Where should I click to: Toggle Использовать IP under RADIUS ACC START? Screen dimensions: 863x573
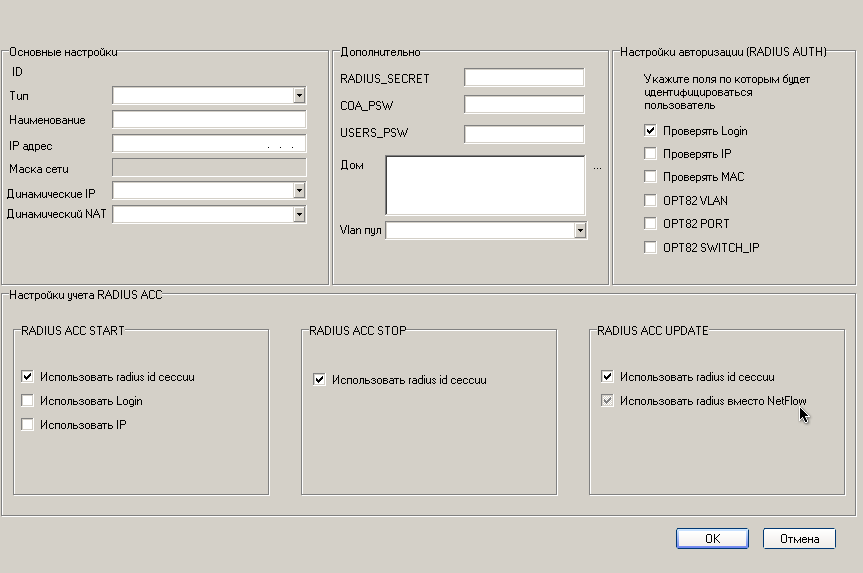pyautogui.click(x=27, y=424)
